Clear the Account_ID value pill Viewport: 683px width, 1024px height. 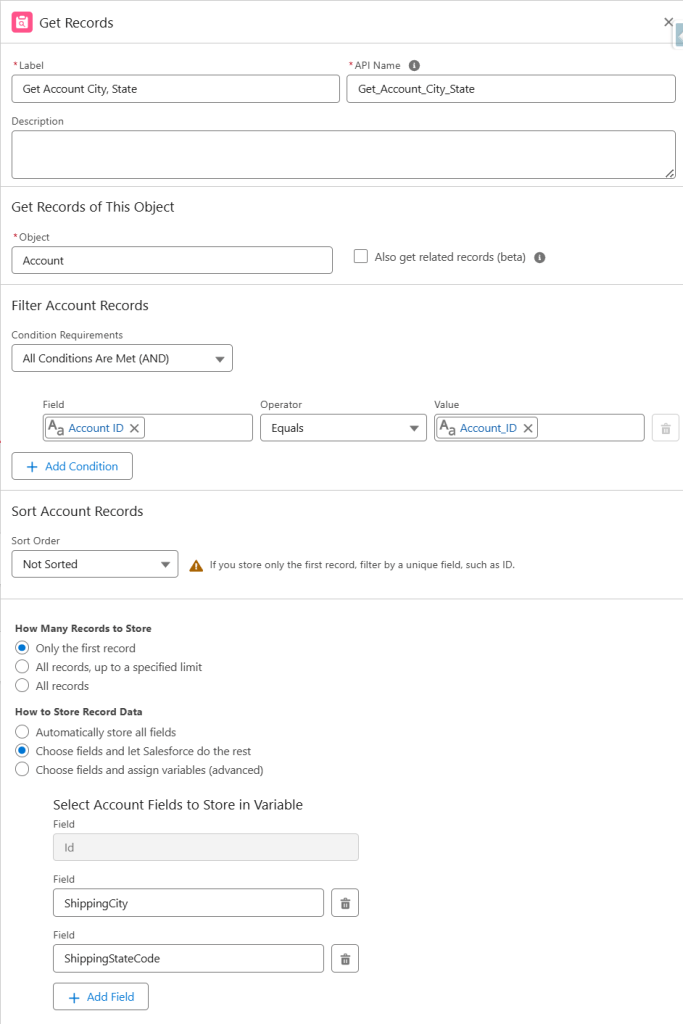tap(528, 428)
